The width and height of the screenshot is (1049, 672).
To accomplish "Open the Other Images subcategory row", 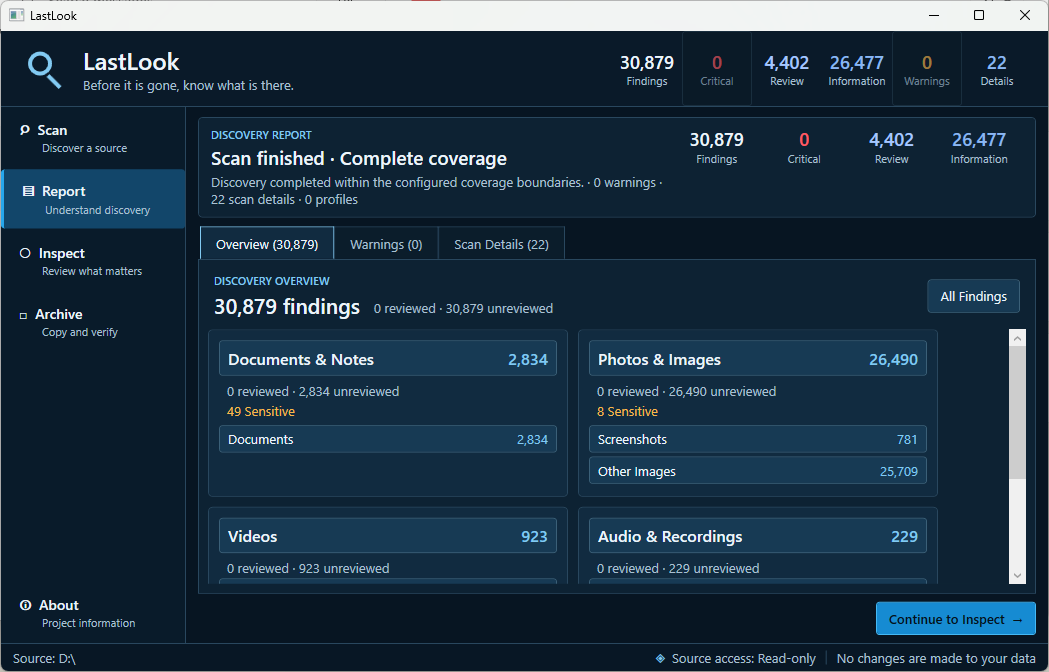I will (x=758, y=471).
